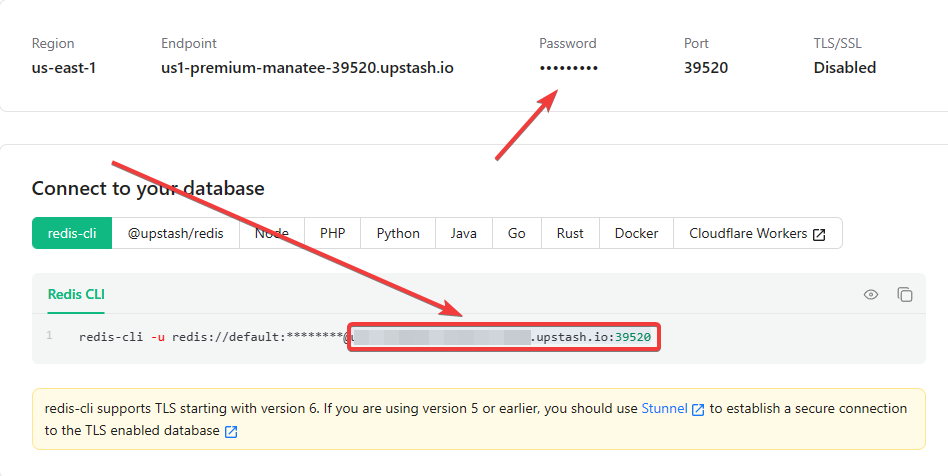The image size is (948, 476).
Task: Click the region value us-east-1
Action: [x=63, y=68]
